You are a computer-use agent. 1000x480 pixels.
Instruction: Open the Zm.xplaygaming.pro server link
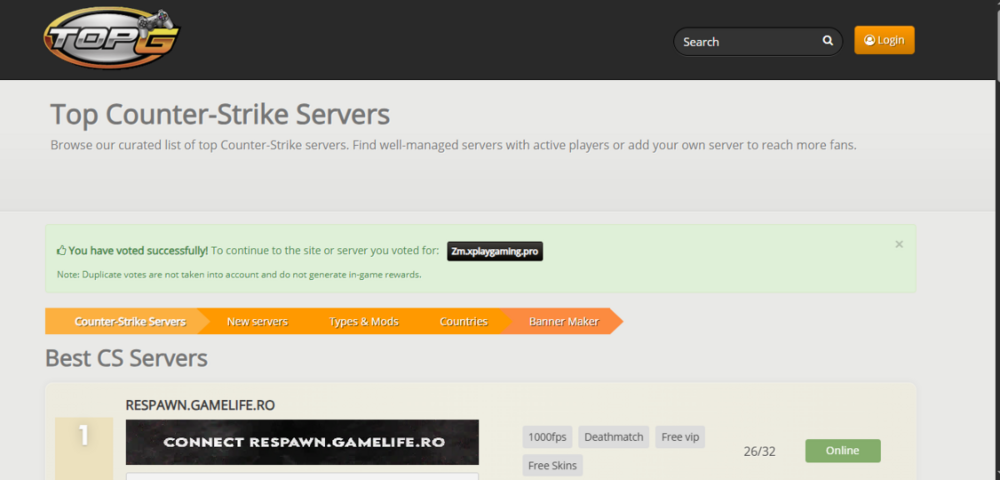click(495, 252)
